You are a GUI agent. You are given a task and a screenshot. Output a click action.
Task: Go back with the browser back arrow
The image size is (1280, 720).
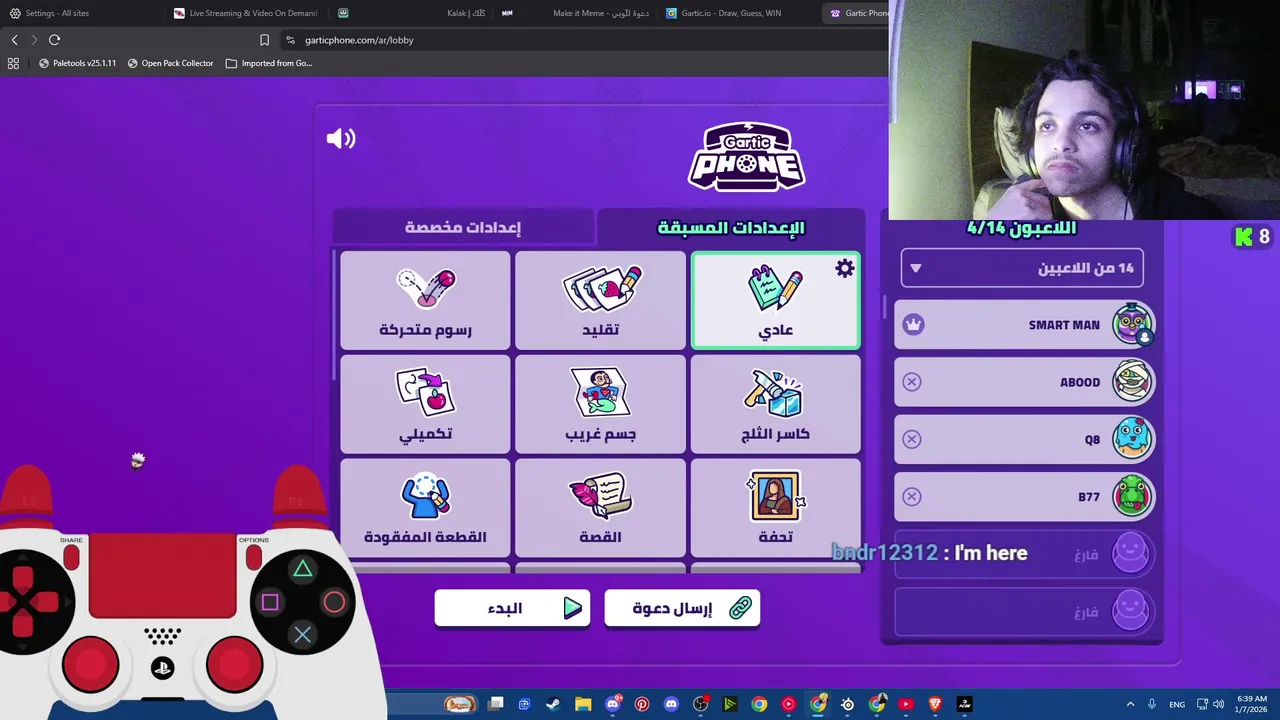pos(14,40)
